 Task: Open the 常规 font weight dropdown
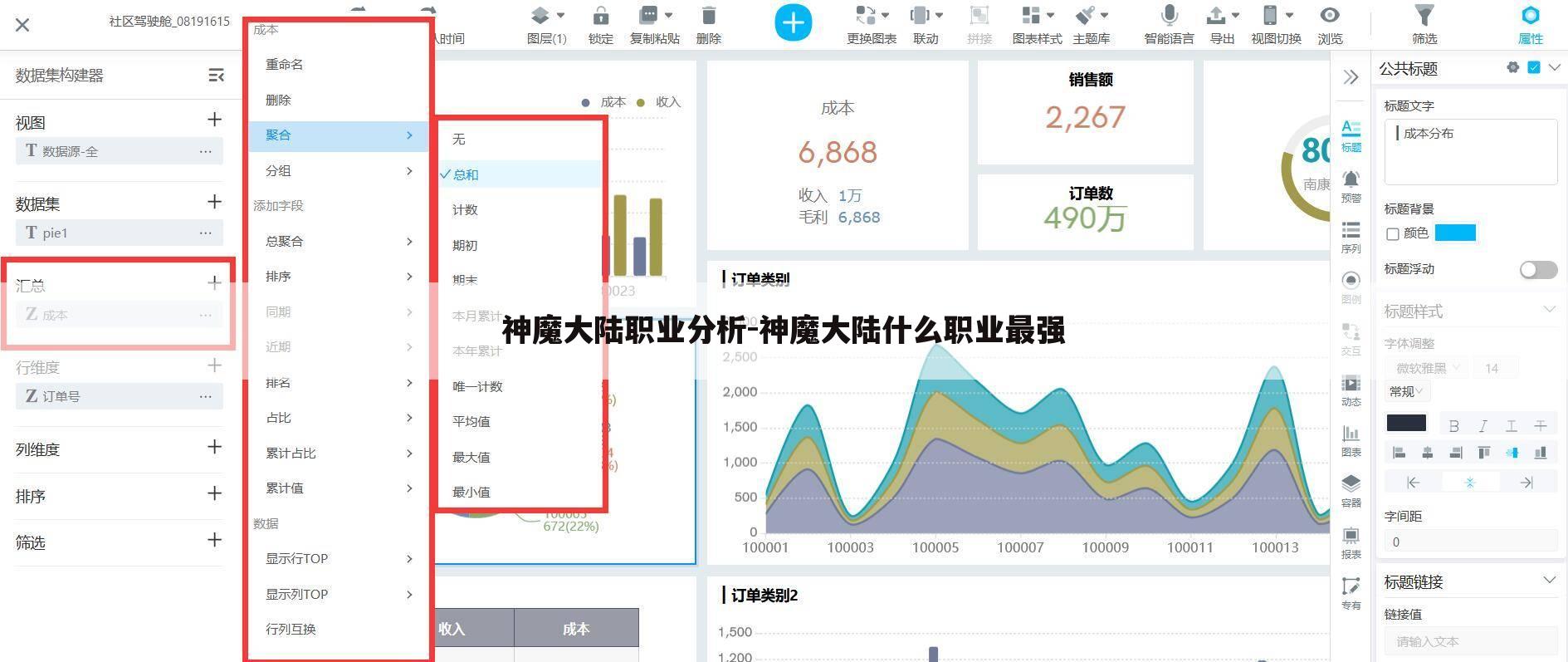coord(1406,391)
